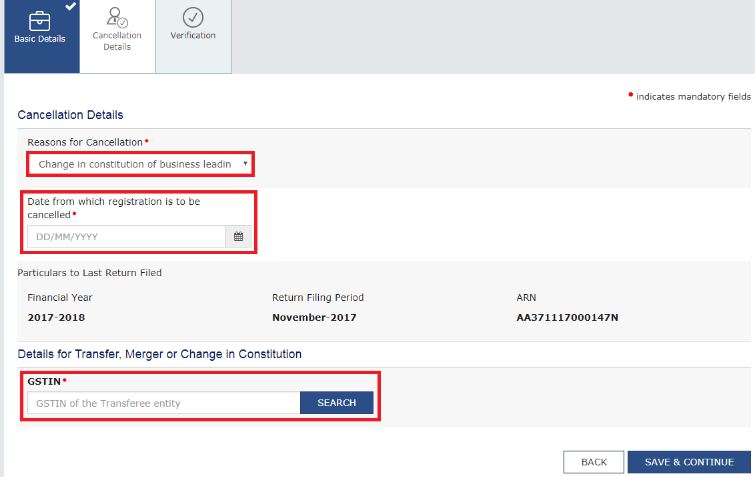Screen dimensions: 755x477
Task: Click the 2017-2018 financial year value
Action: click(x=55, y=318)
